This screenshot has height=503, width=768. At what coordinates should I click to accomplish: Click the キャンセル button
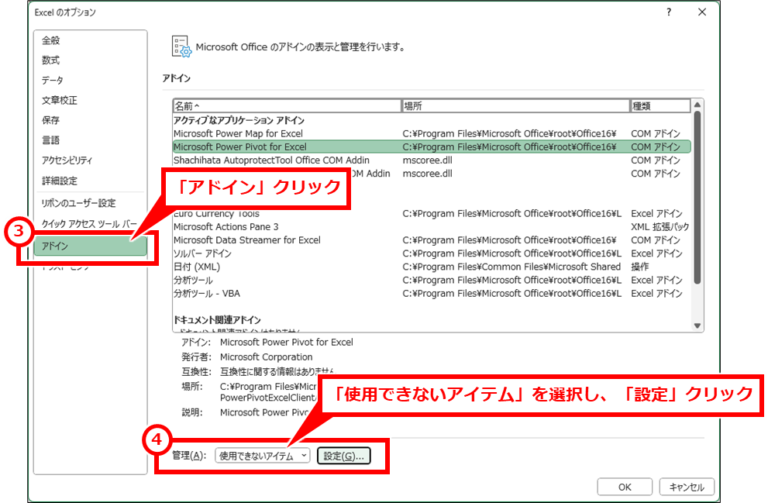click(687, 487)
